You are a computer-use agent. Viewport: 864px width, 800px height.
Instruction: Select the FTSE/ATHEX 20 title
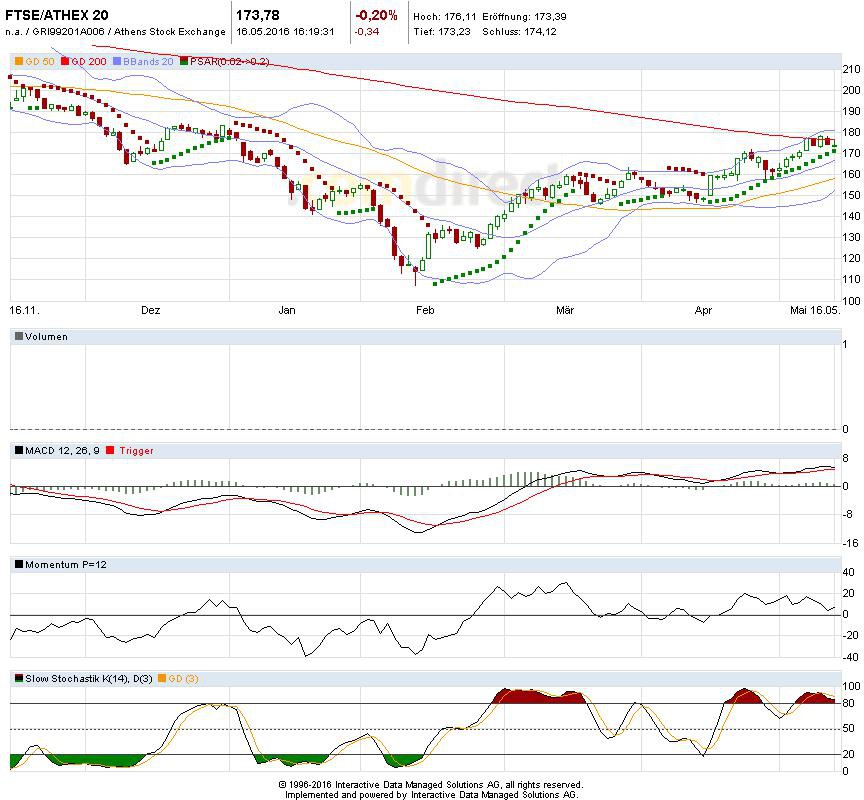pyautogui.click(x=59, y=15)
